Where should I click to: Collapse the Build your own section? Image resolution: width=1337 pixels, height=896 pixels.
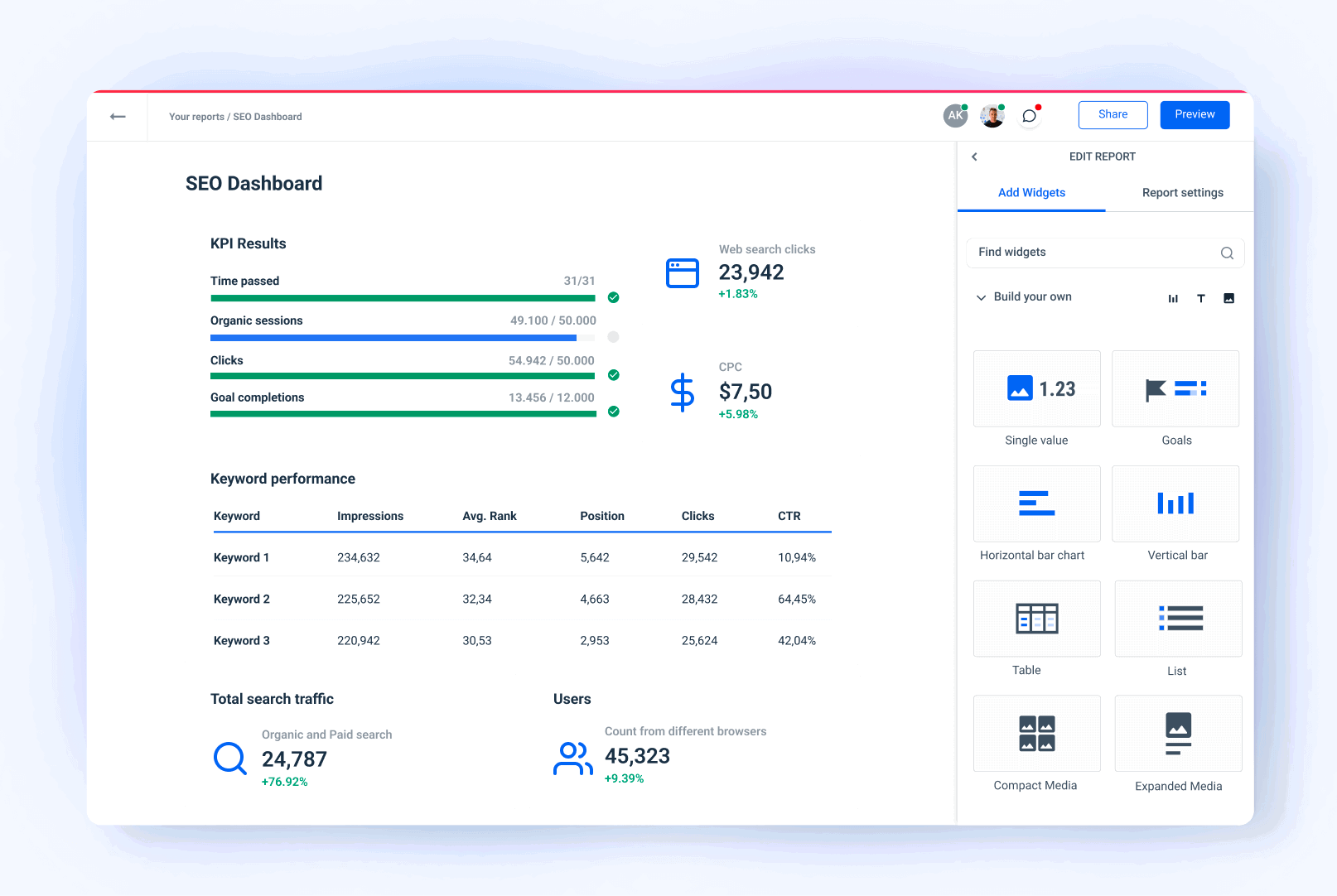pyautogui.click(x=981, y=296)
